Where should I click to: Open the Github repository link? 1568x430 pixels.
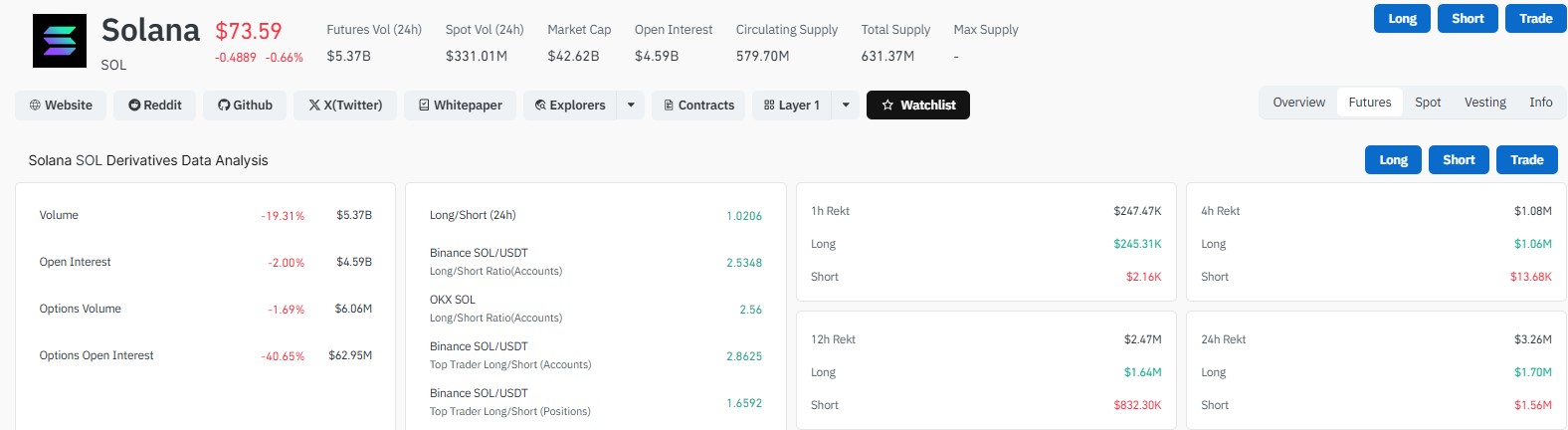pyautogui.click(x=245, y=106)
